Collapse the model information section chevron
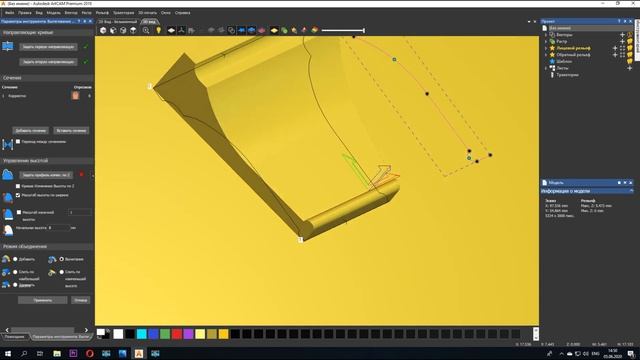640x360 pixels. (x=631, y=191)
